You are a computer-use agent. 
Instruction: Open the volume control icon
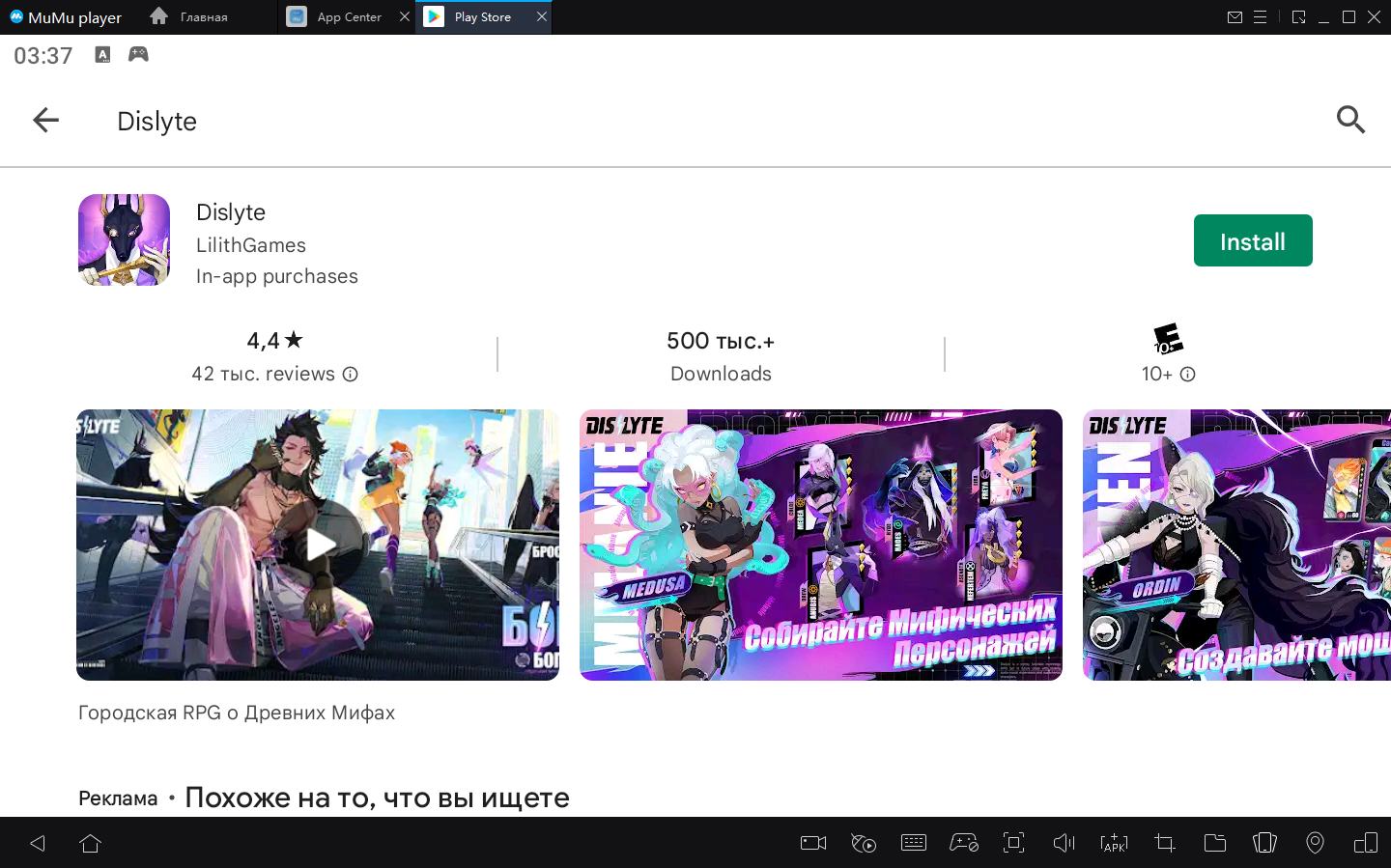tap(1064, 843)
